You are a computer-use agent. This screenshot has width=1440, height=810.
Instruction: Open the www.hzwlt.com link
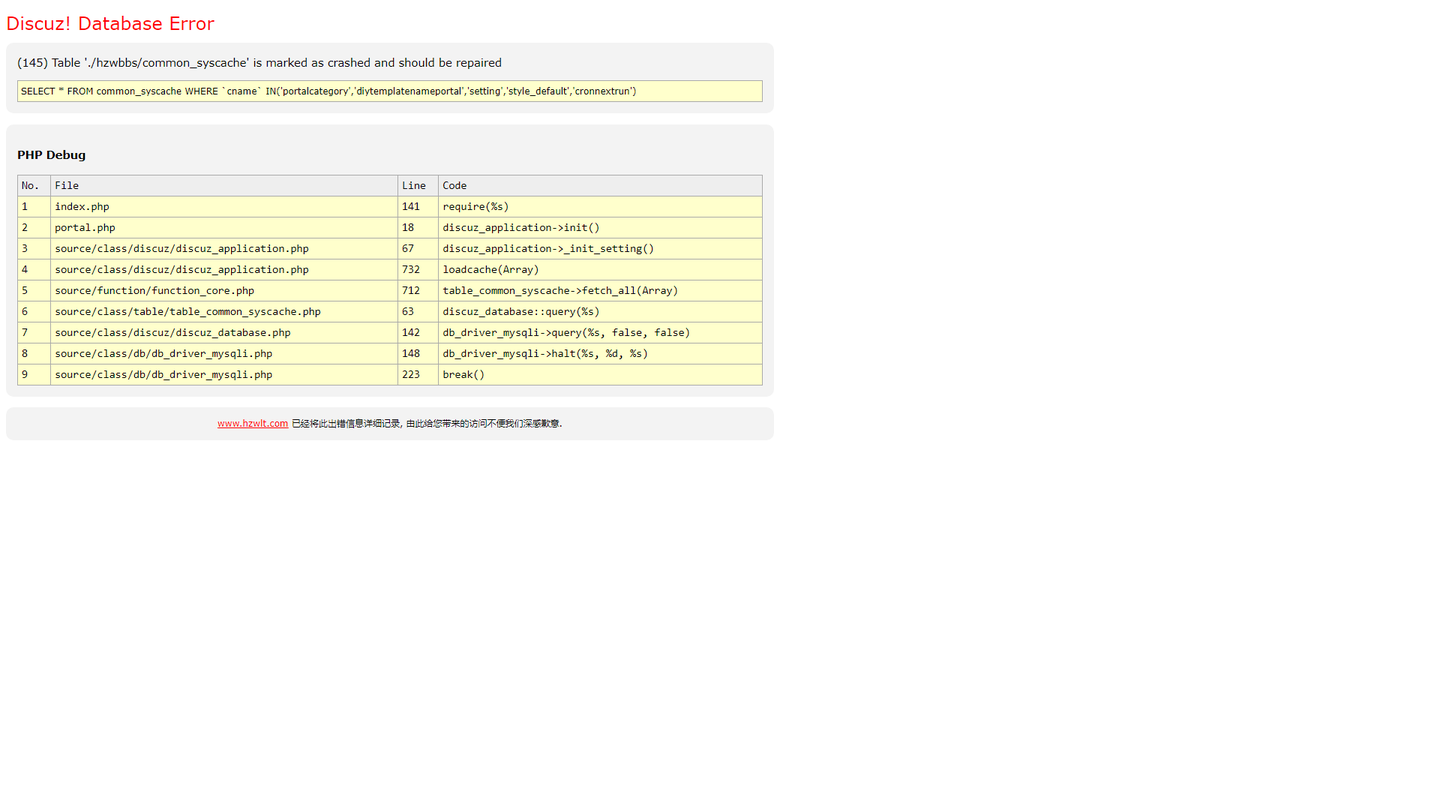tap(253, 424)
